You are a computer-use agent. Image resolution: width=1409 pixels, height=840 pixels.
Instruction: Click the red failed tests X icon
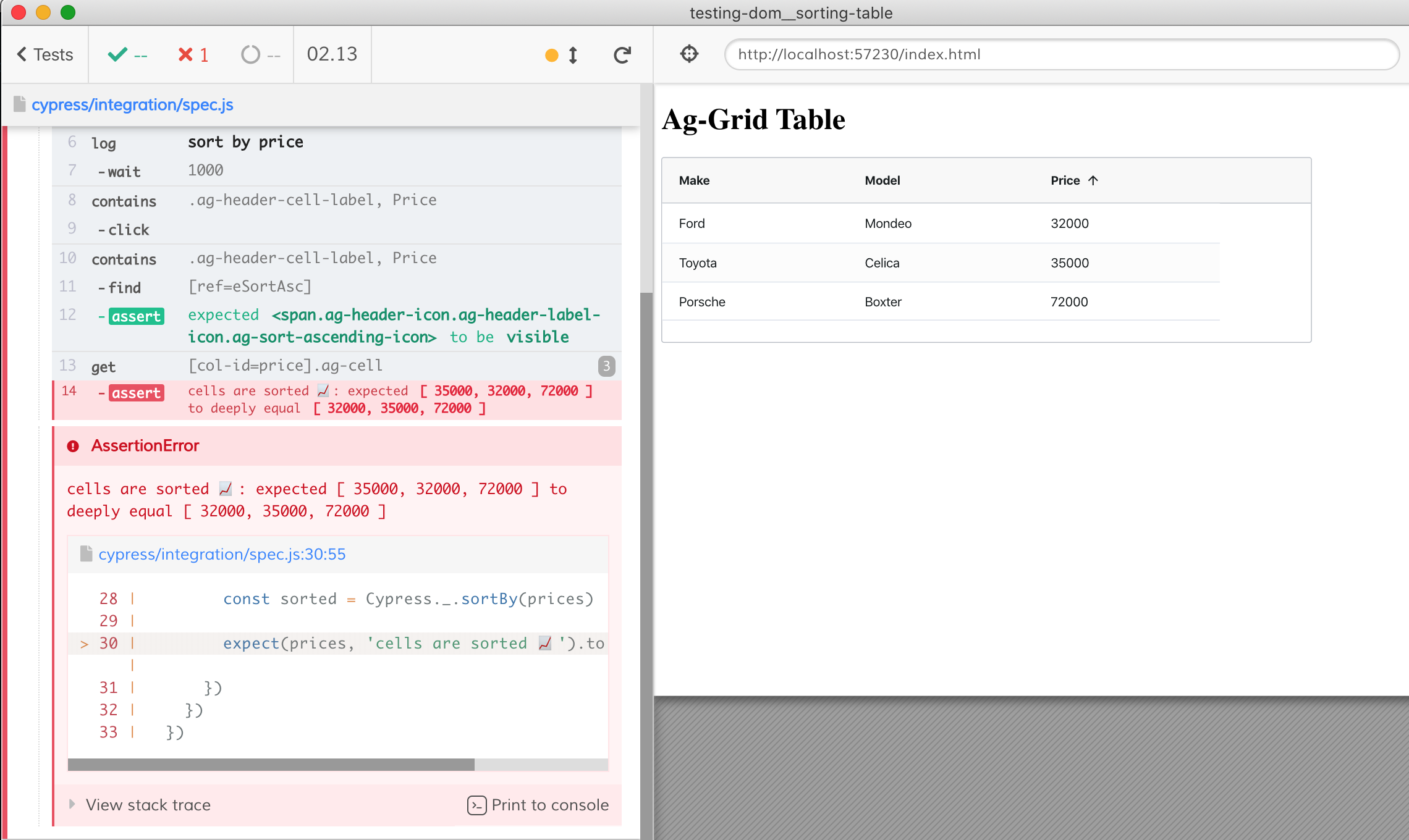[185, 55]
